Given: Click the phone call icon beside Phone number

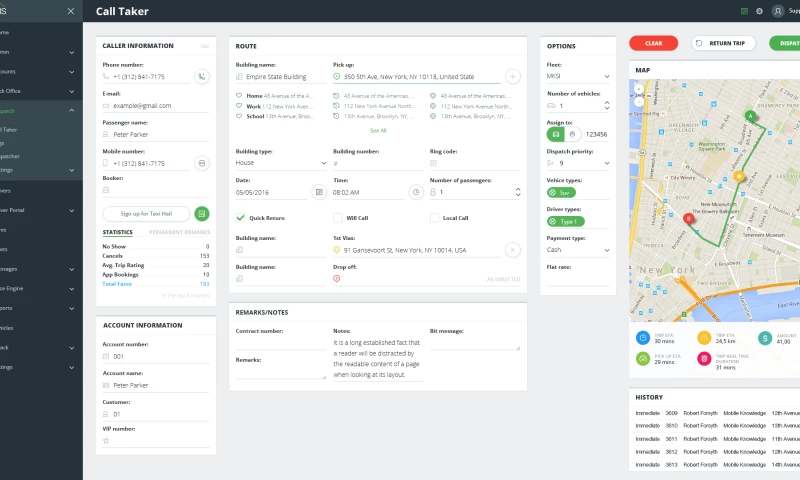Looking at the screenshot, I should tap(202, 76).
